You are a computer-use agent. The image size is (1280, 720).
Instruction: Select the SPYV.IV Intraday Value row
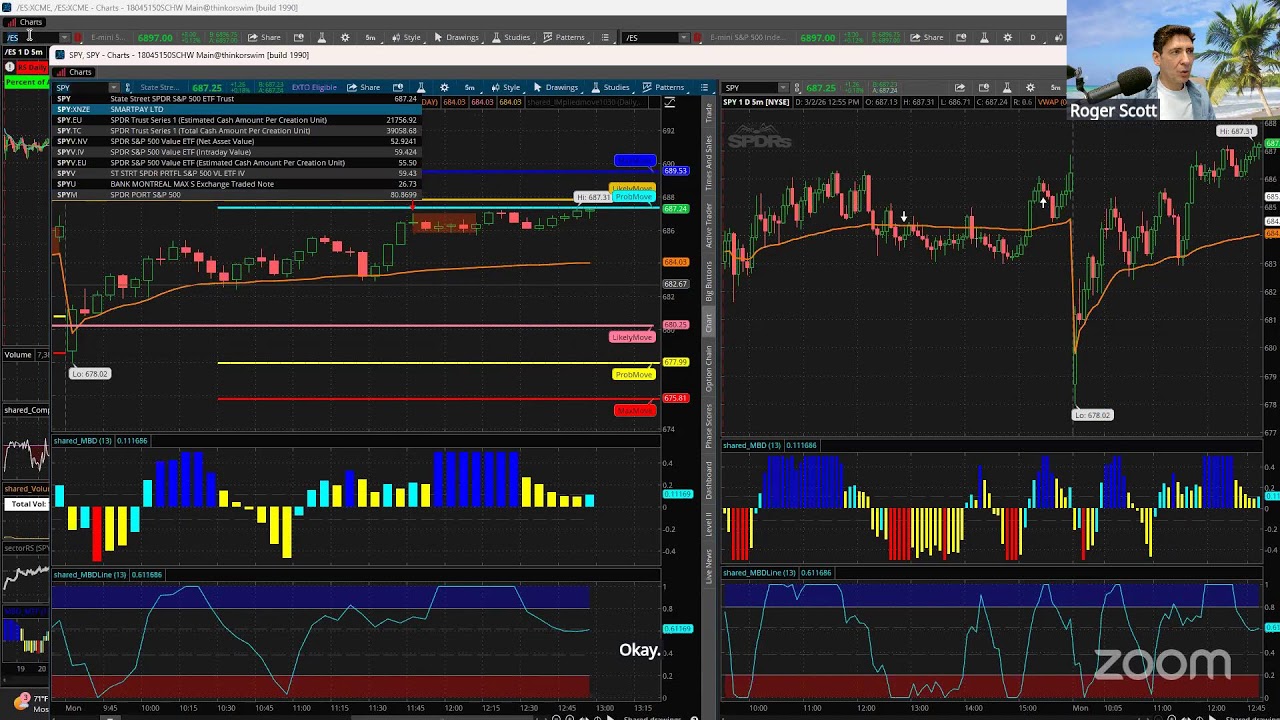point(236,152)
